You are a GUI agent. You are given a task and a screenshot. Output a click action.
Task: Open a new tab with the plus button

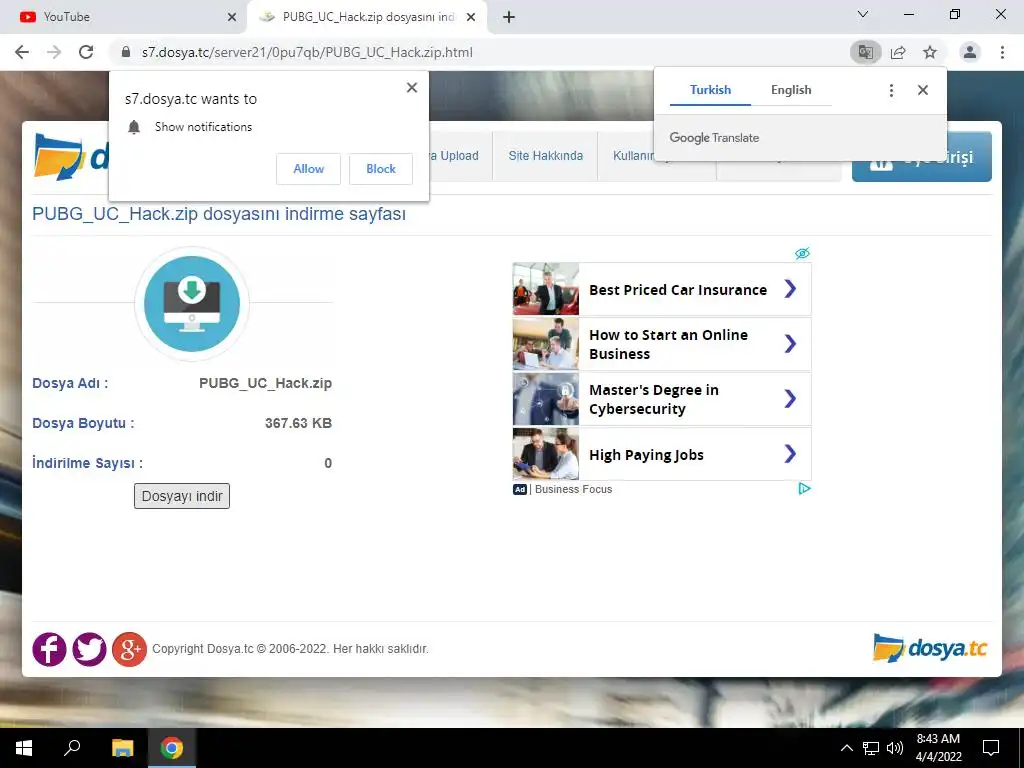(x=509, y=17)
